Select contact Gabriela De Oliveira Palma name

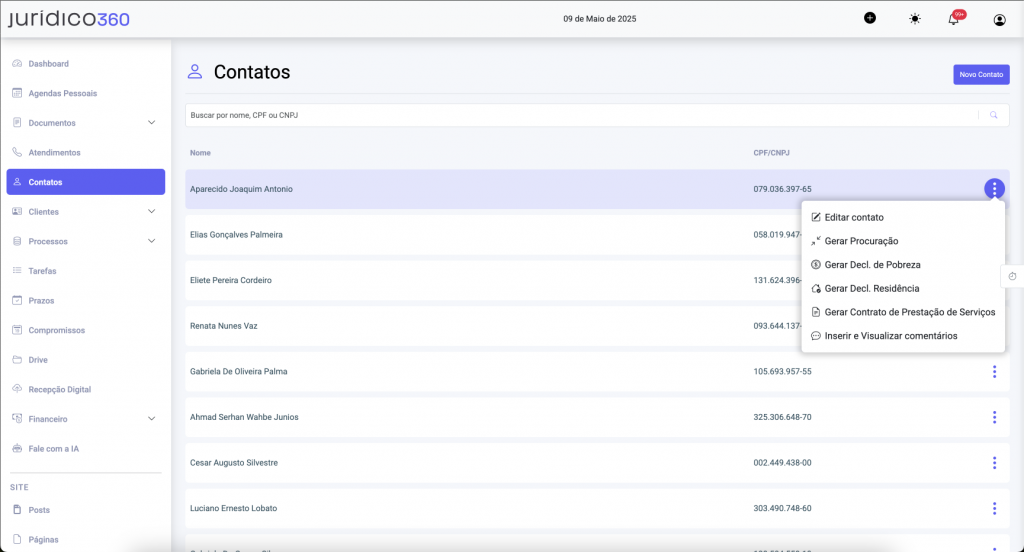tap(238, 371)
